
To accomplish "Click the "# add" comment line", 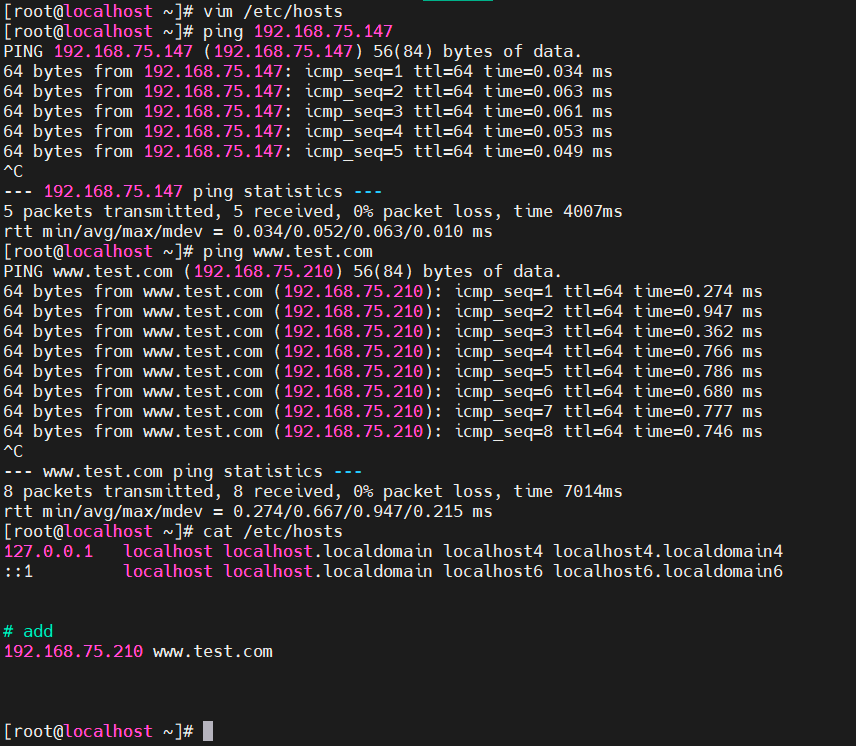I will pos(28,632).
